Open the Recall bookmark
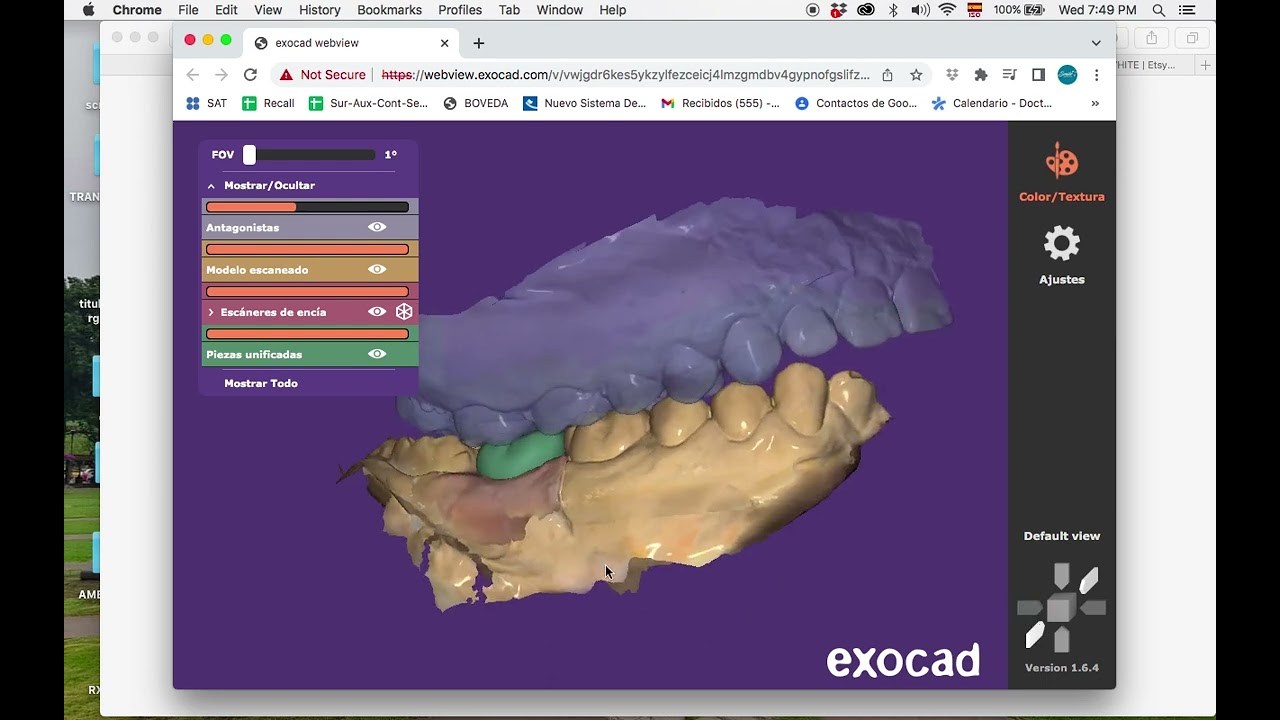This screenshot has height=720, width=1280. 269,103
